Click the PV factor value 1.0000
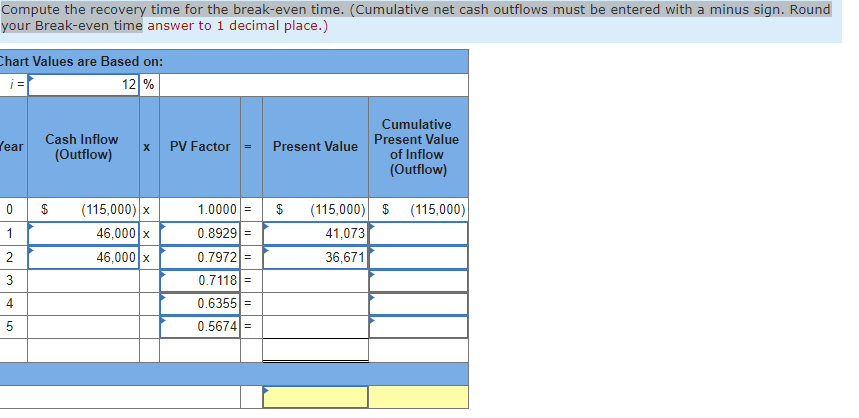Screen dimensions: 859x418 tap(217, 210)
